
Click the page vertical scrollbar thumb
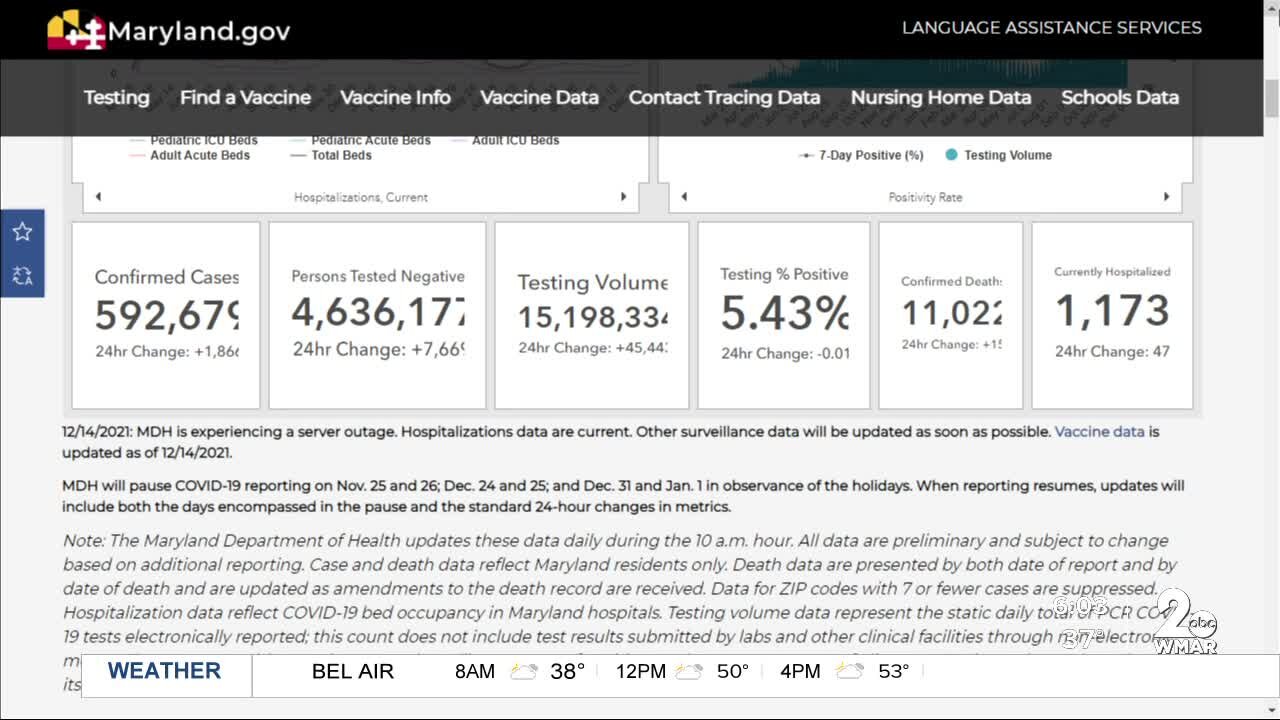pyautogui.click(x=1271, y=97)
